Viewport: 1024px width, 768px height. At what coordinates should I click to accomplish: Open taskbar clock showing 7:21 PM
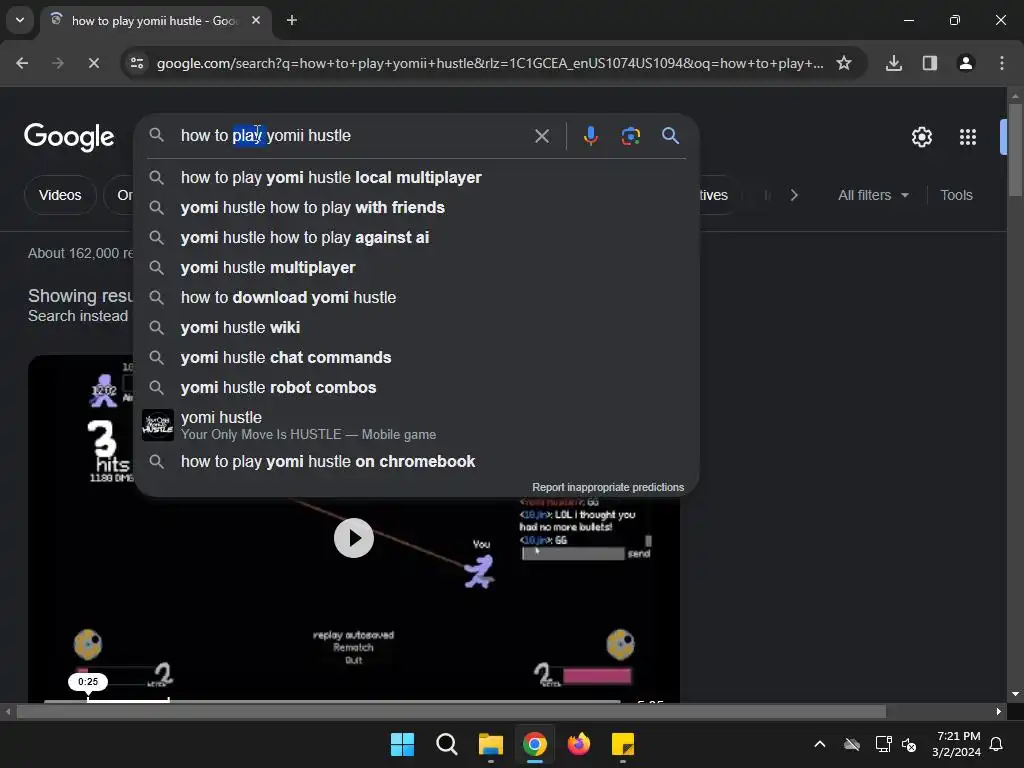[x=956, y=744]
